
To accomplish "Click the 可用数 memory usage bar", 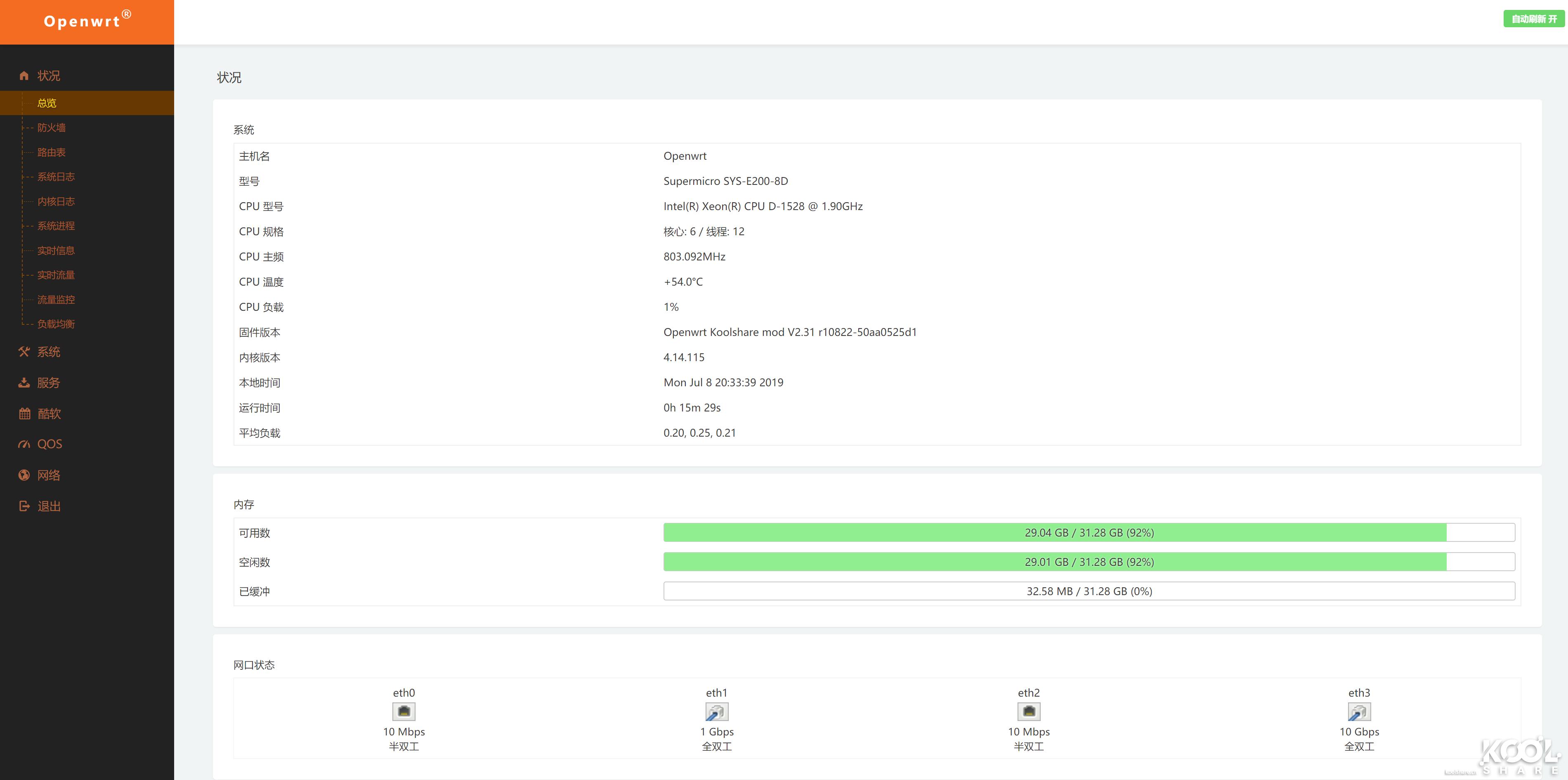I will [1090, 532].
